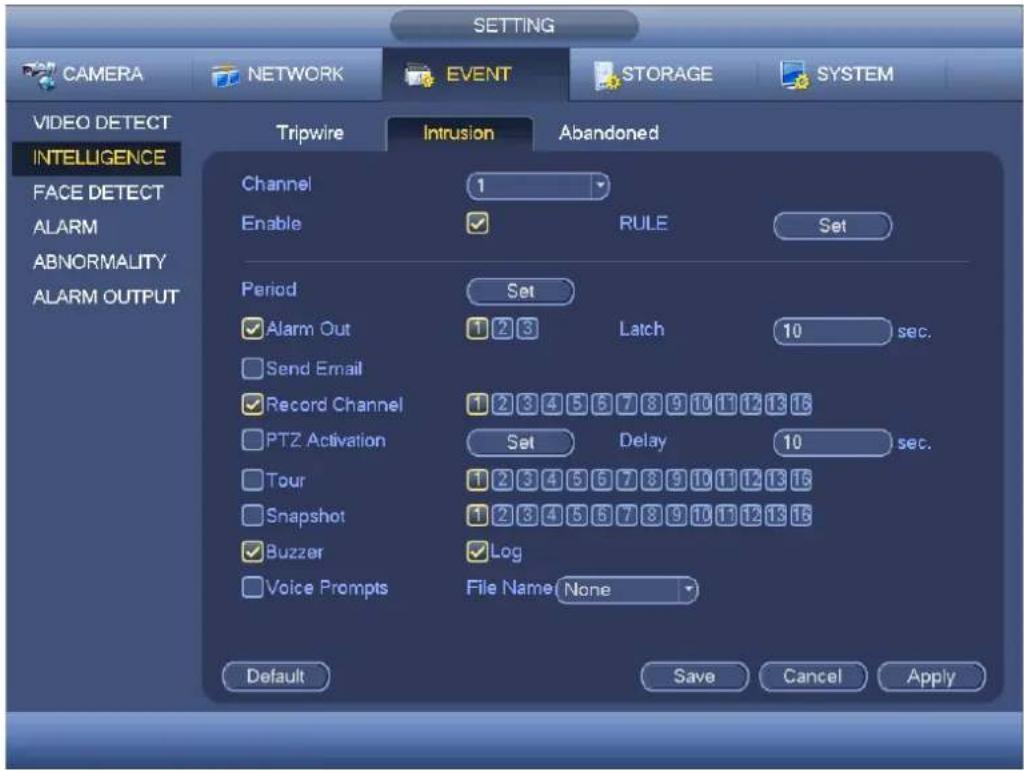Toggle Record Channel number 12
The height and width of the screenshot is (770, 1024).
pyautogui.click(x=751, y=404)
